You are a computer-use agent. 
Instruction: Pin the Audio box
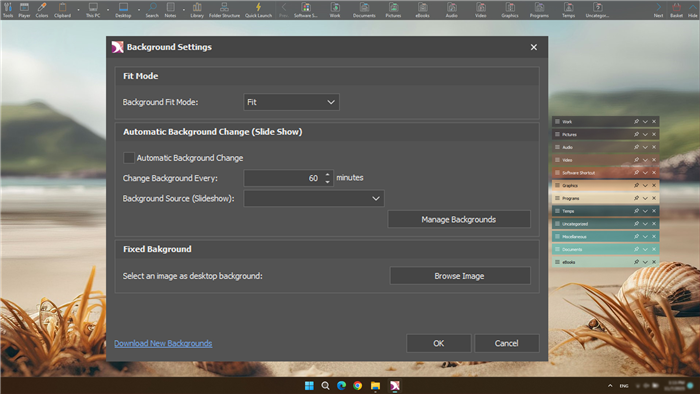coord(636,147)
